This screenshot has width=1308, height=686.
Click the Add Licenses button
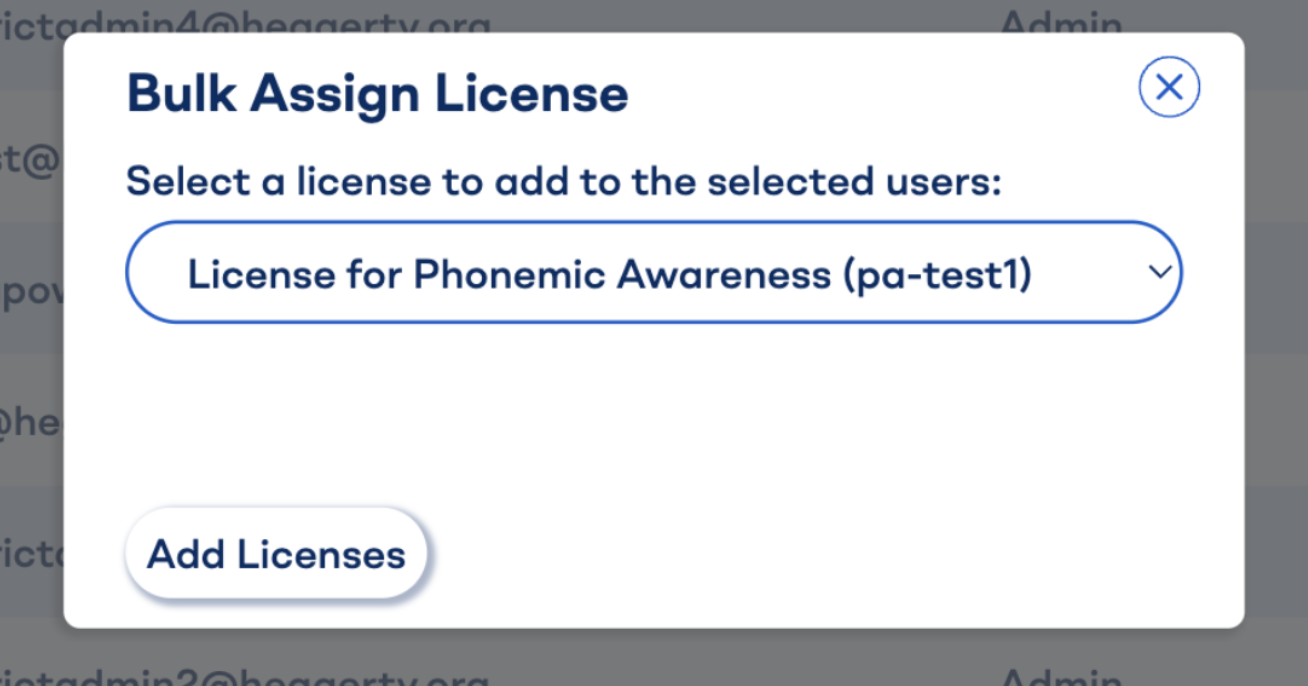tap(275, 554)
